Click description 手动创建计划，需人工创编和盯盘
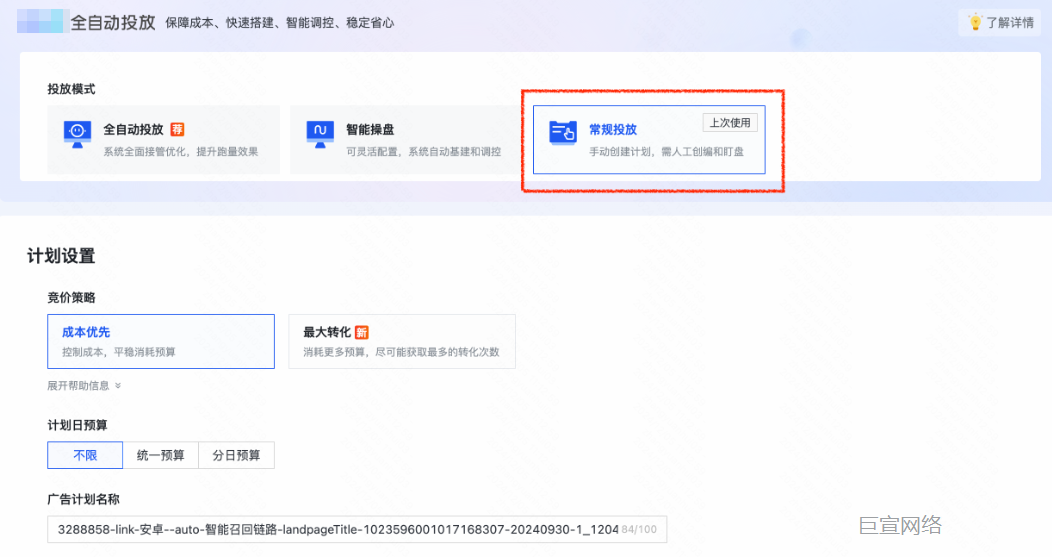 click(666, 152)
